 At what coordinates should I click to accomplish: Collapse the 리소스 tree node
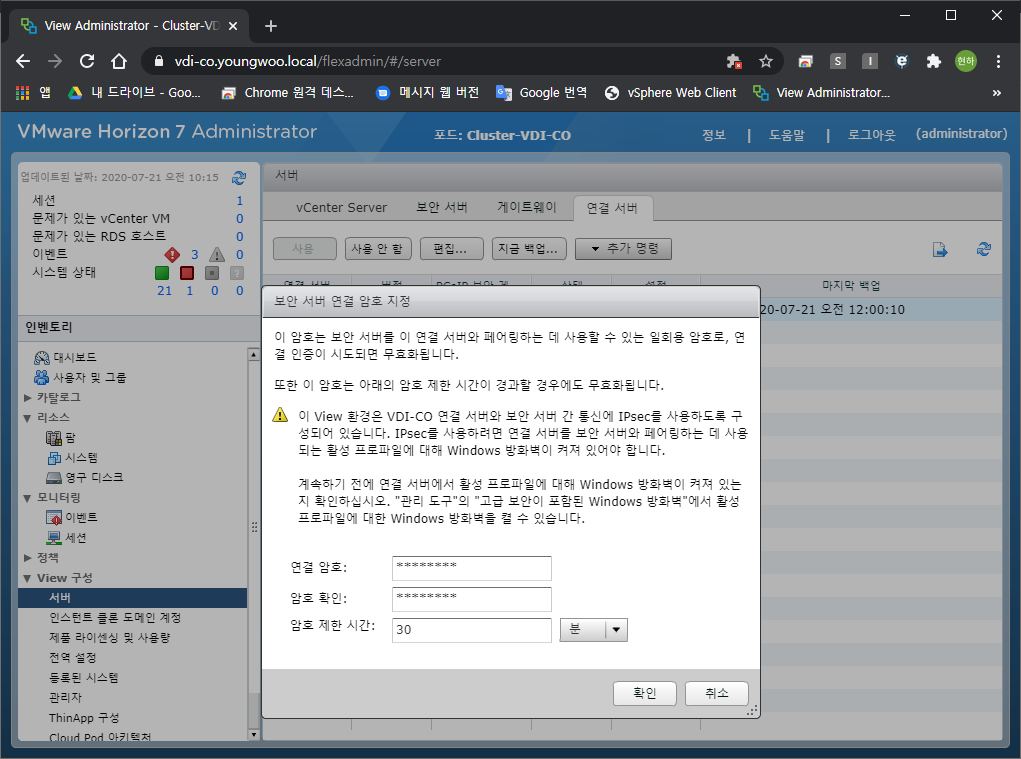[27, 418]
